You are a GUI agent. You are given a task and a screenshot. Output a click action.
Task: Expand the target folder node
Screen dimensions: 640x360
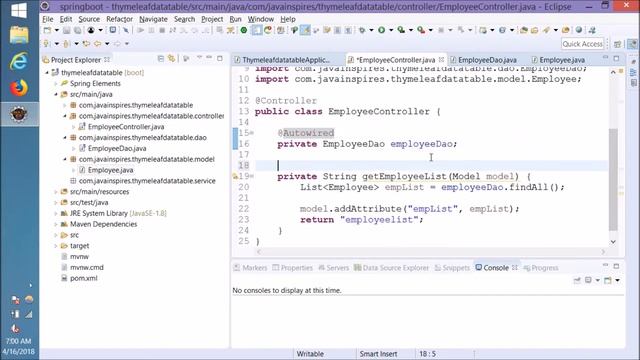[56, 246]
